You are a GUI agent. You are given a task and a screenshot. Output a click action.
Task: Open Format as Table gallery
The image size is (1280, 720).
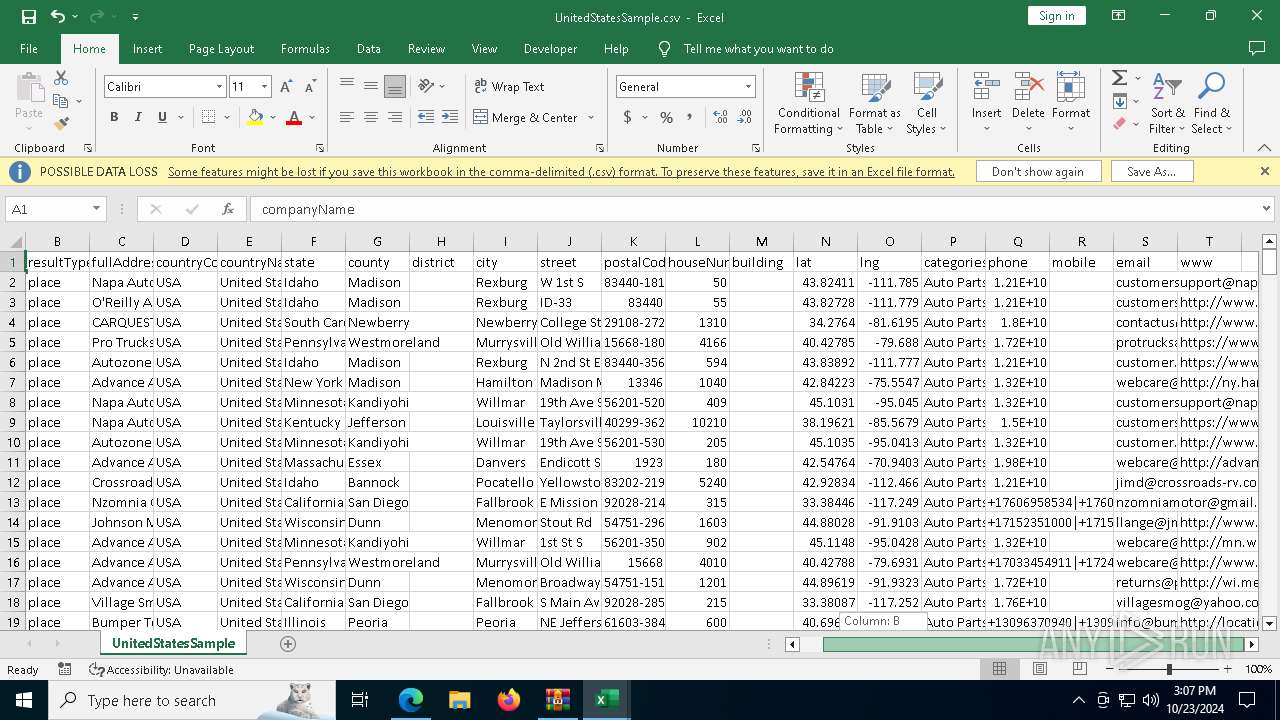tap(874, 103)
